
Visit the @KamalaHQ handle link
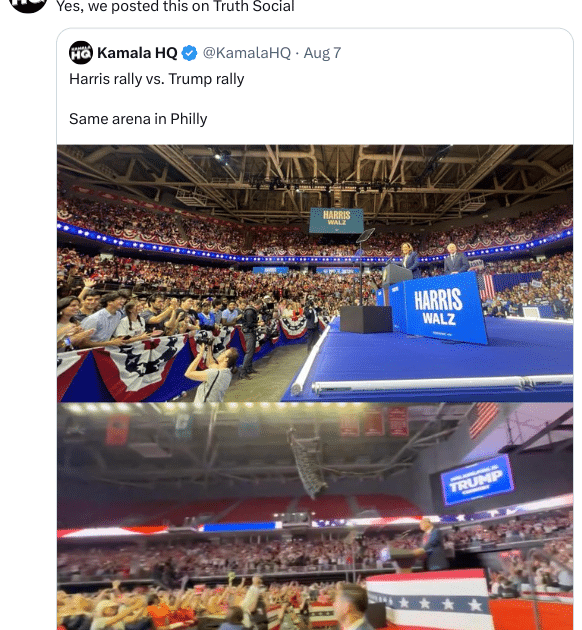[x=247, y=53]
